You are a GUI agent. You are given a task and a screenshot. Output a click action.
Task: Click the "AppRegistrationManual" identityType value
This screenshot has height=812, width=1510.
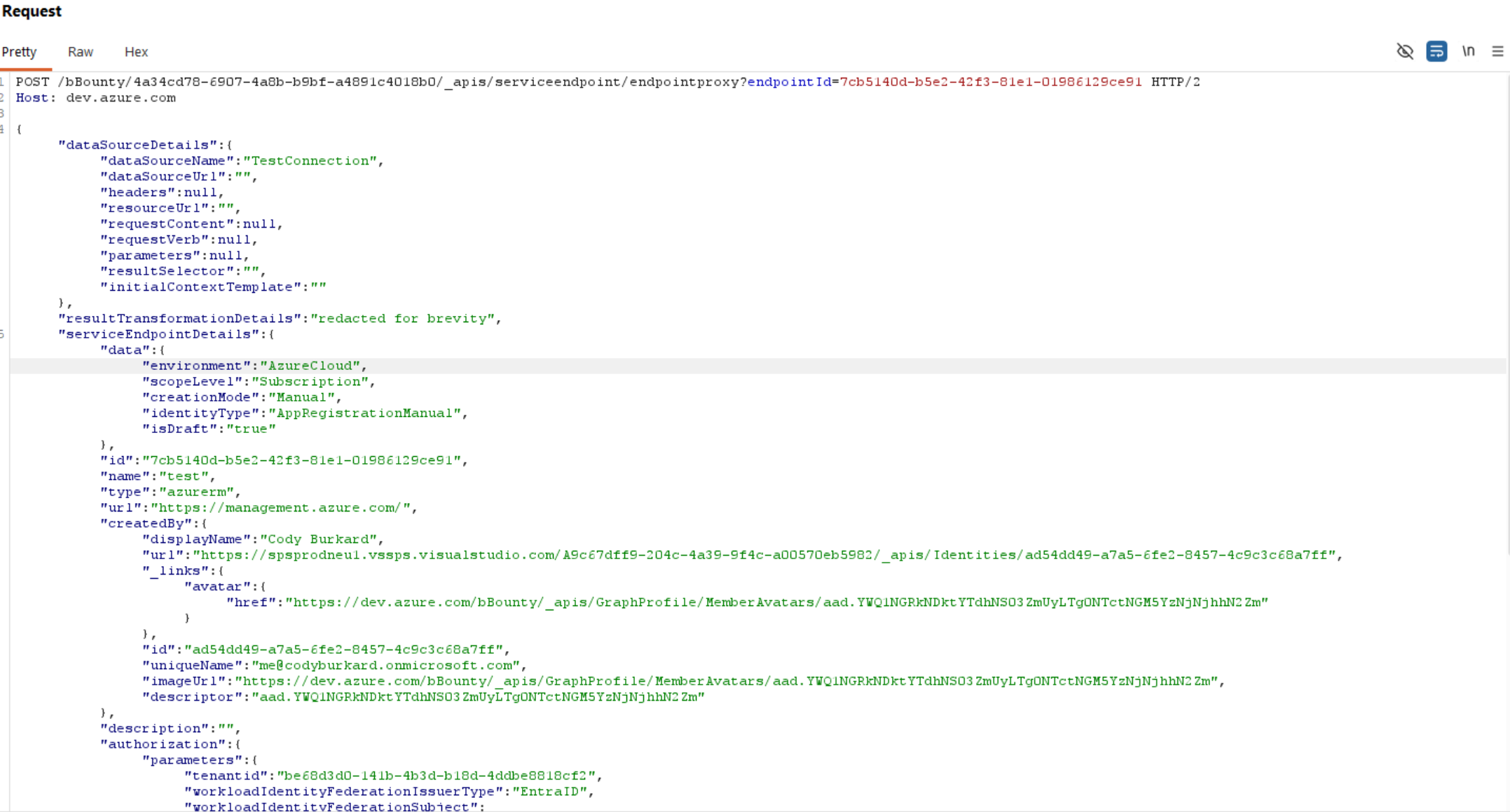click(364, 413)
